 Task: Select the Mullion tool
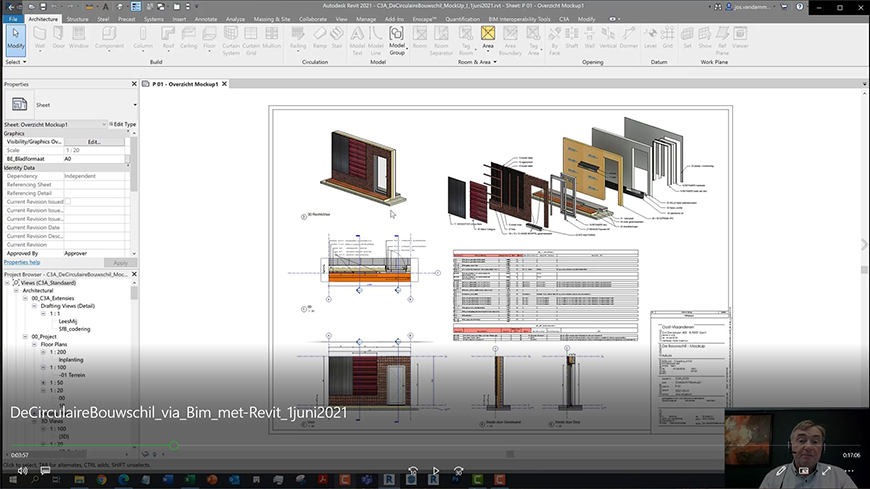tap(271, 38)
